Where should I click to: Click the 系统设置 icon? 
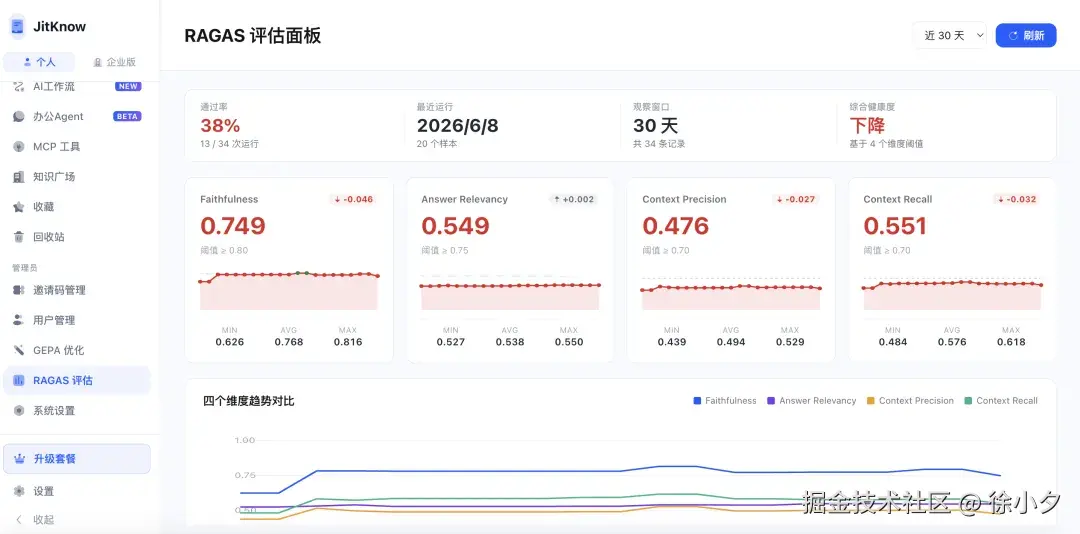[19, 411]
